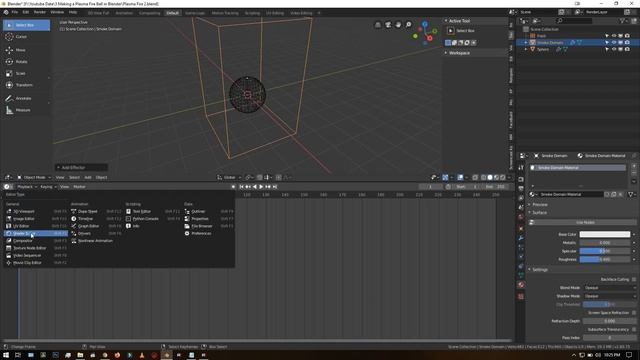The image size is (640, 360).
Task: Click the Refraction Depth field
Action: 609,321
